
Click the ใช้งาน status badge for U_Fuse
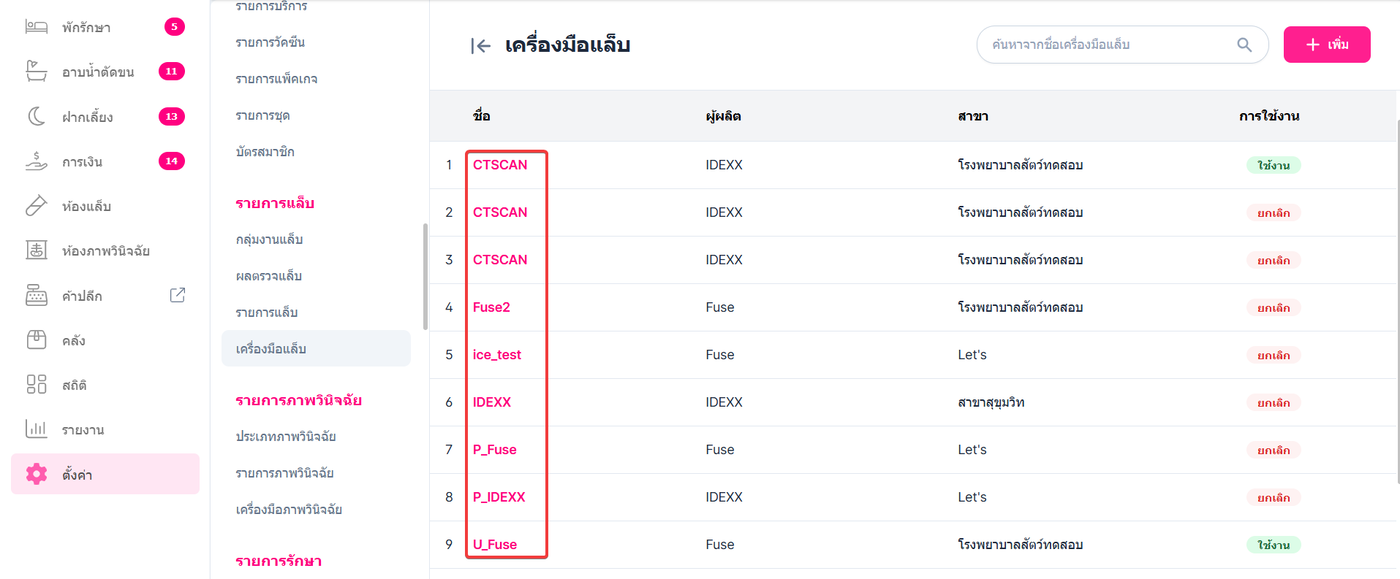(1273, 545)
